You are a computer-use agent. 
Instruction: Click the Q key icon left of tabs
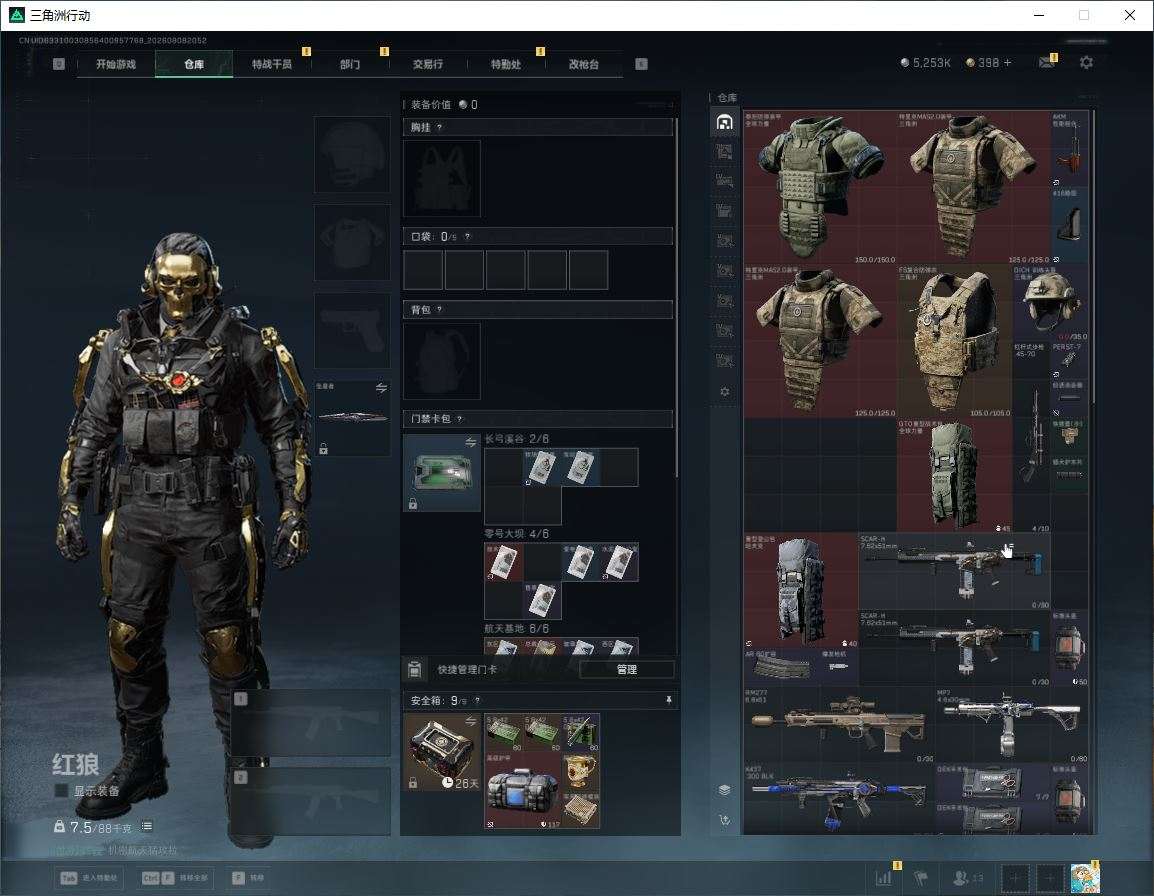pyautogui.click(x=59, y=64)
